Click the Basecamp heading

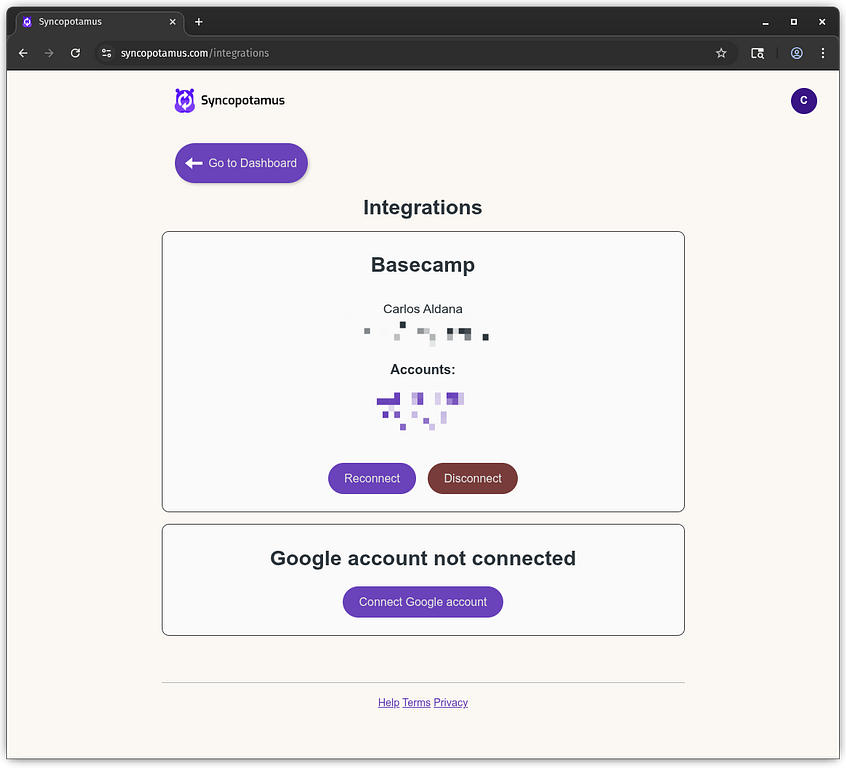coord(423,264)
